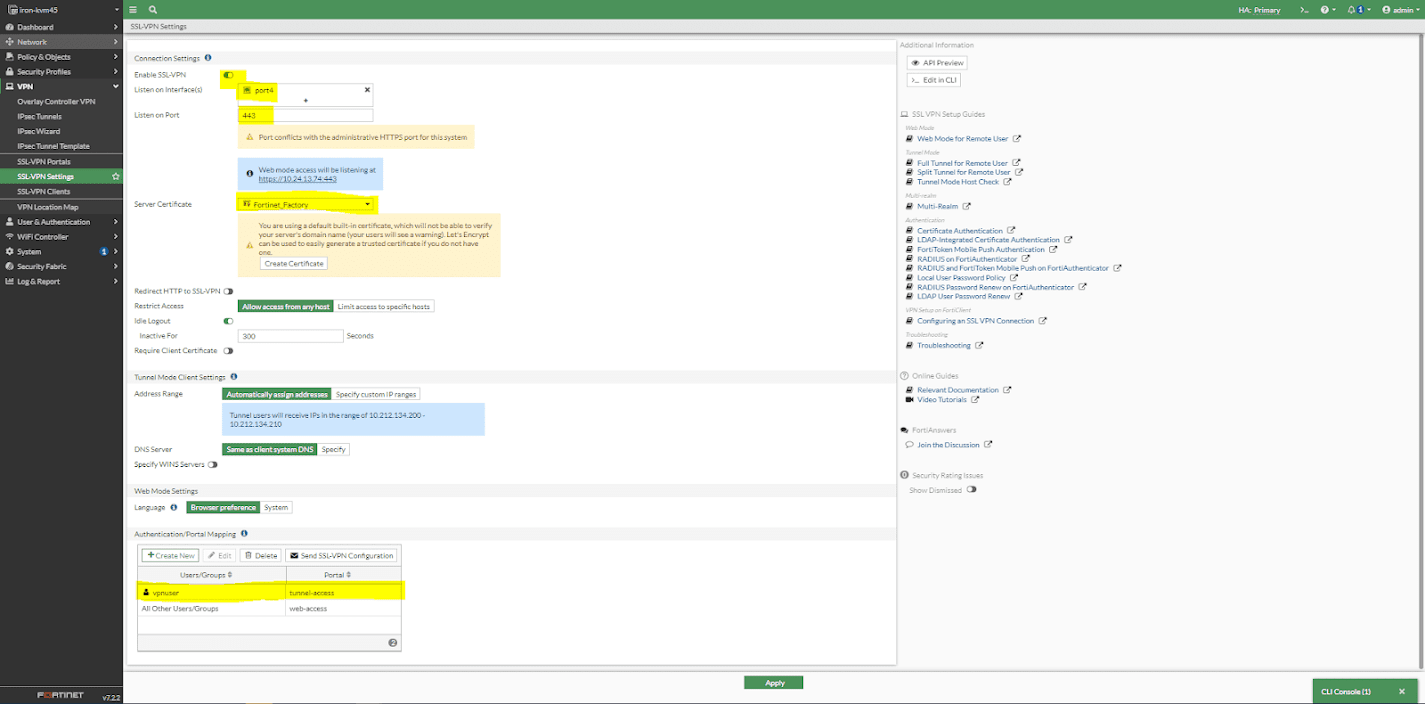Click the Security Rating Issues icon
1425x704 pixels.
tap(904, 475)
